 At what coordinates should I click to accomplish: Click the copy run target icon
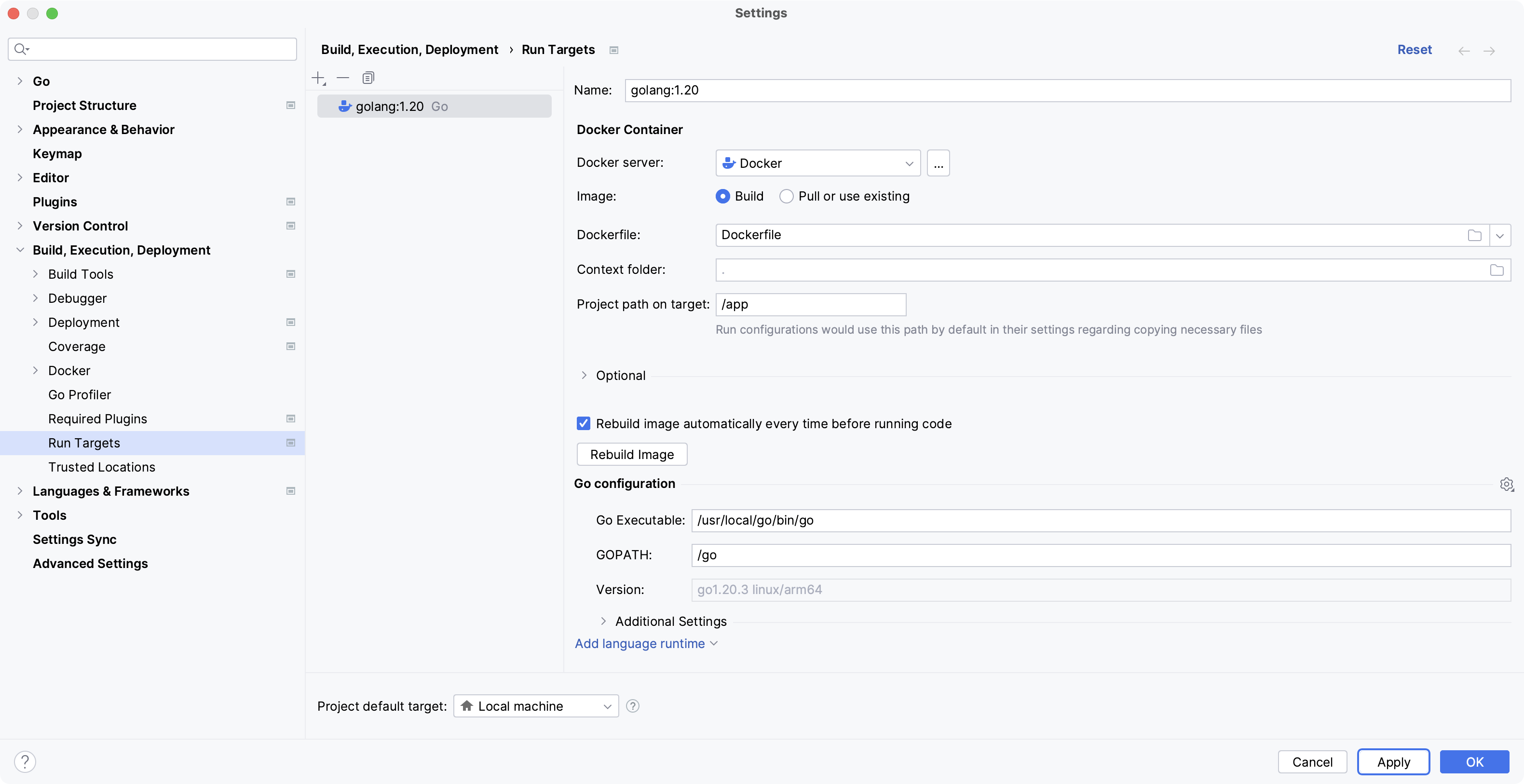pyautogui.click(x=368, y=78)
